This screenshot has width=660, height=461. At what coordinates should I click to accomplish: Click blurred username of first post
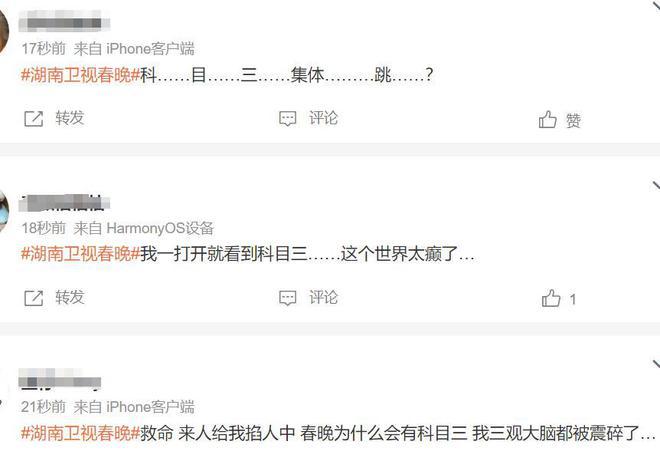point(64,21)
